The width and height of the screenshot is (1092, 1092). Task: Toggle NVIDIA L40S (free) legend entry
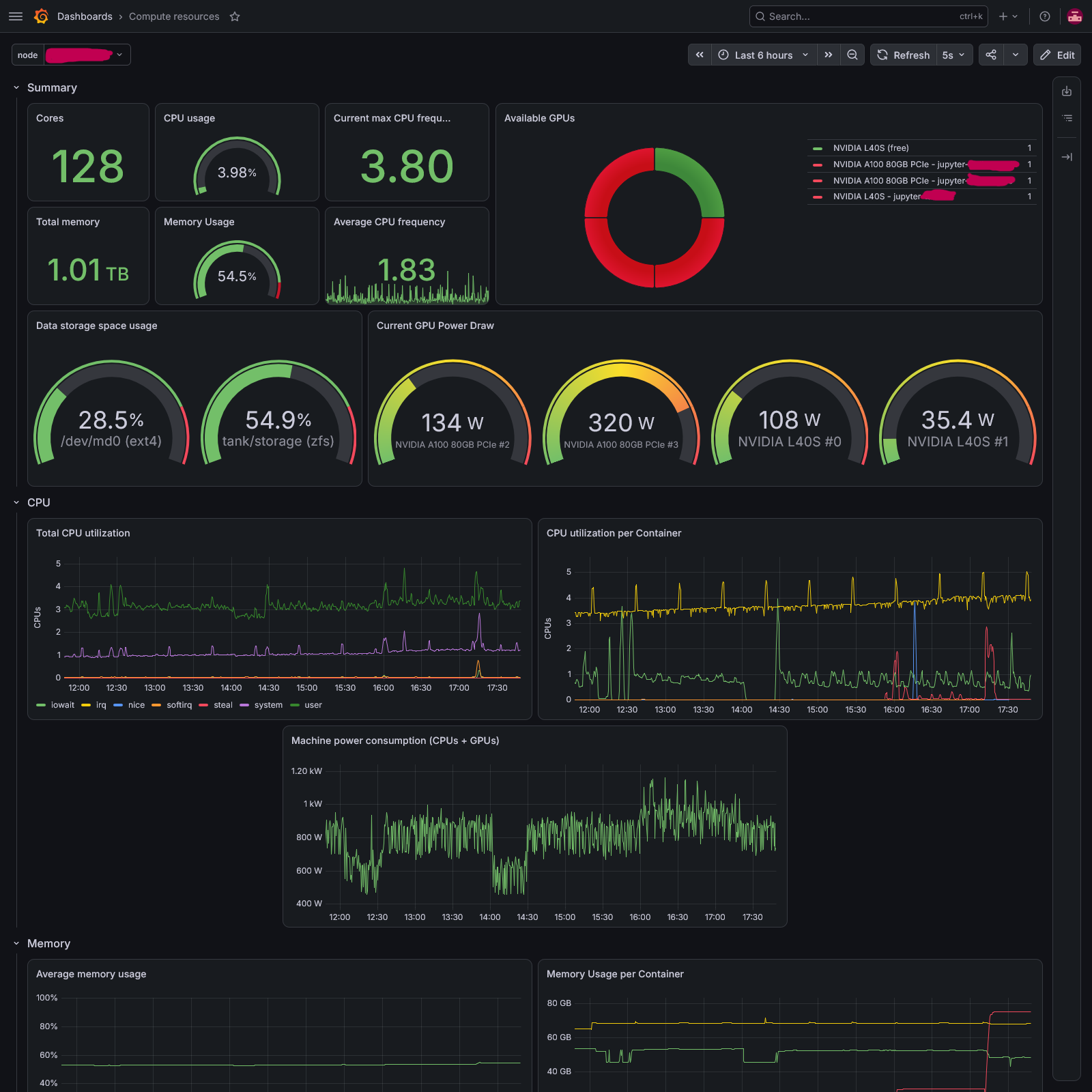(x=870, y=148)
